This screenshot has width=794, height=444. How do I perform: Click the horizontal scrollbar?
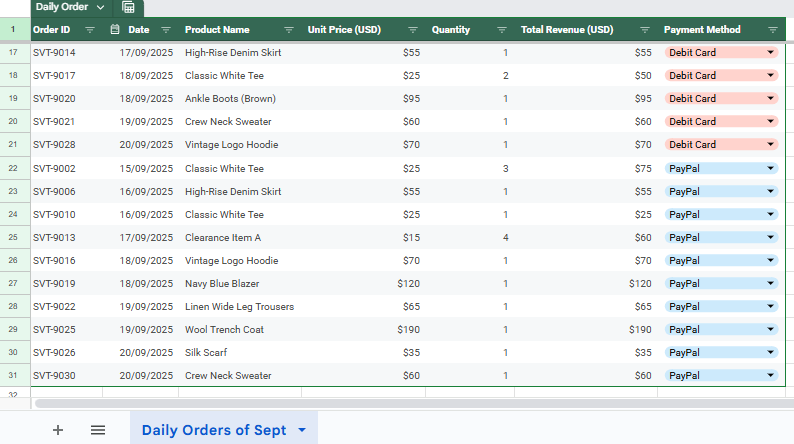[x=413, y=403]
